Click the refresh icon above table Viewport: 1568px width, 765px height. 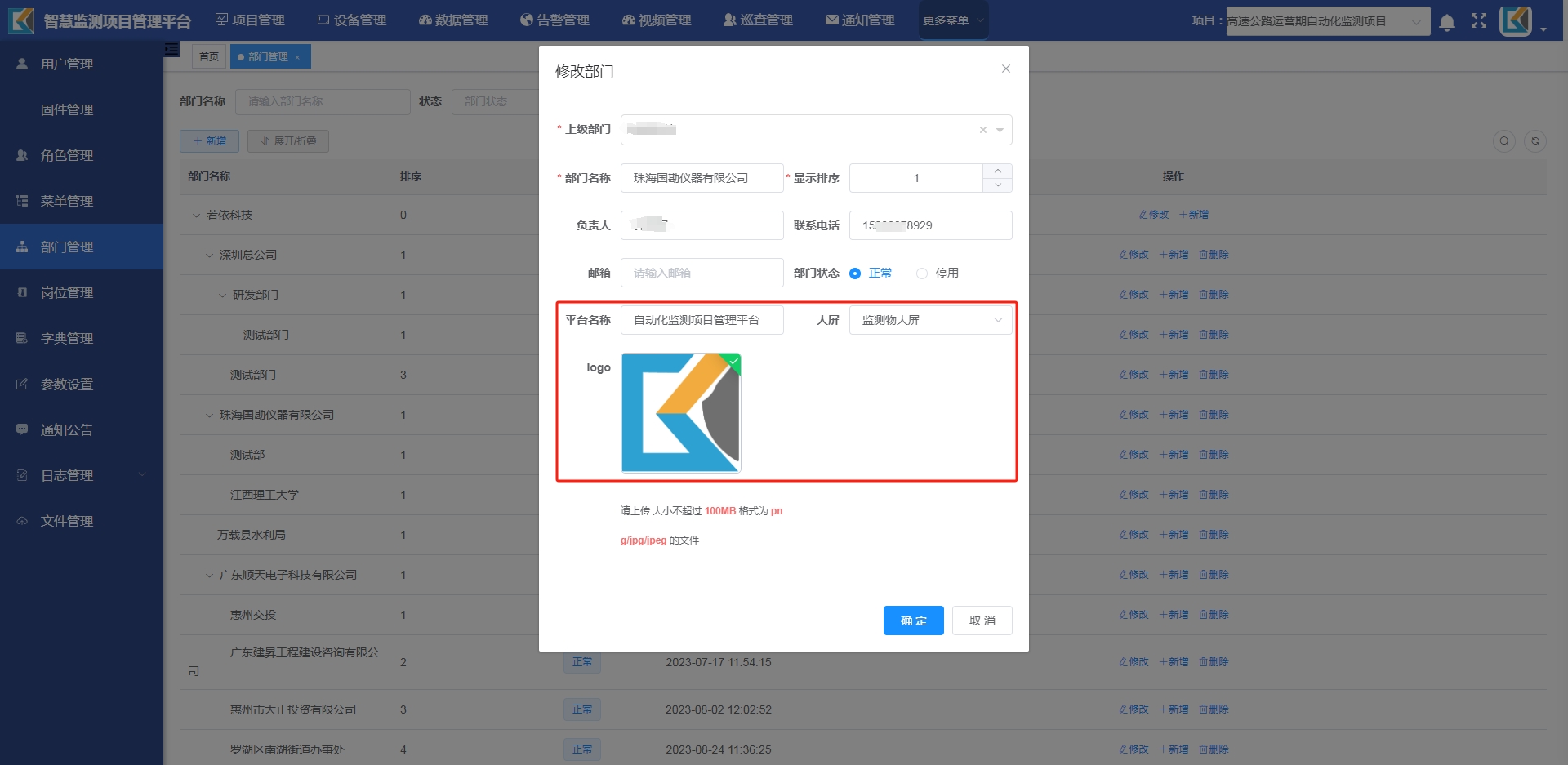click(1535, 141)
